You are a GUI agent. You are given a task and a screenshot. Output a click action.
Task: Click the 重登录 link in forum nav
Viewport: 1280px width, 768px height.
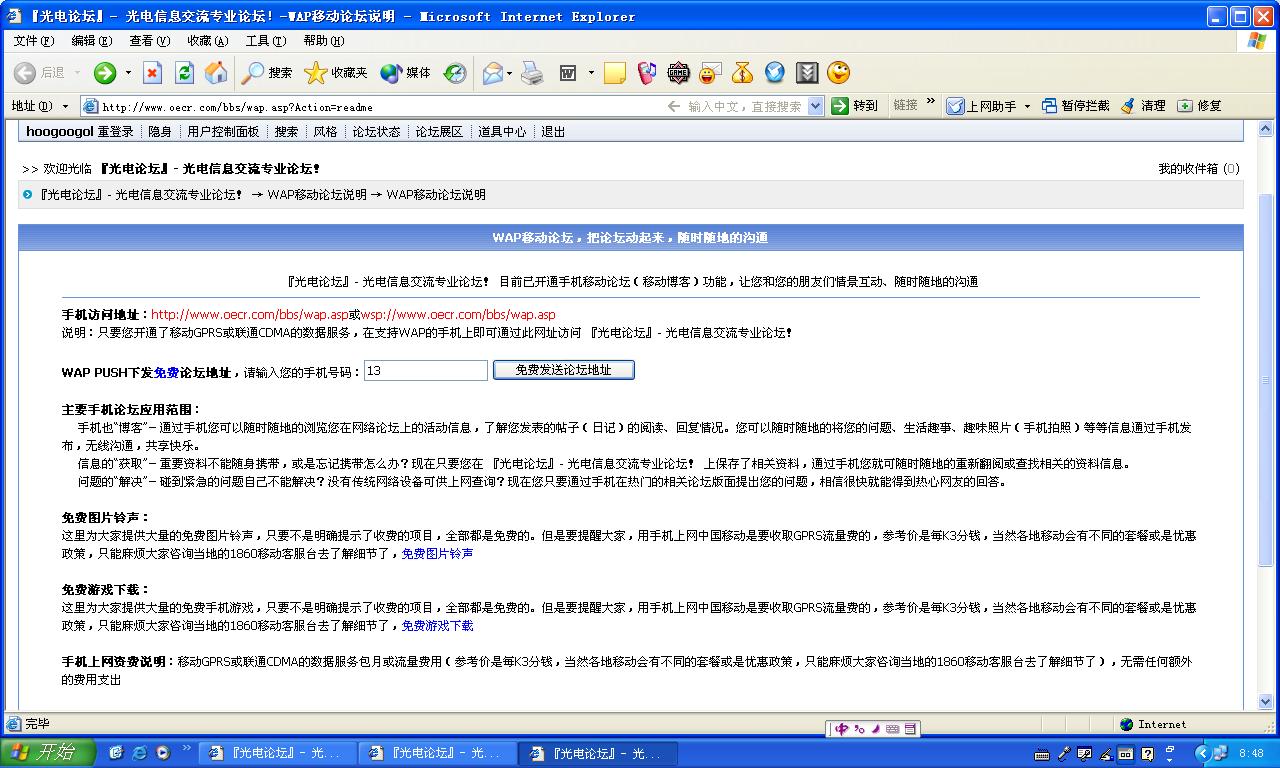pyautogui.click(x=115, y=132)
